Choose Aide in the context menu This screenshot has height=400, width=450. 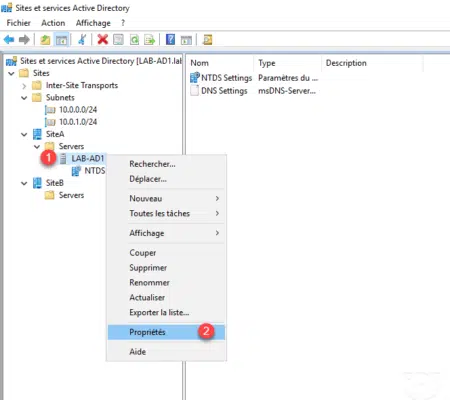click(x=166, y=352)
